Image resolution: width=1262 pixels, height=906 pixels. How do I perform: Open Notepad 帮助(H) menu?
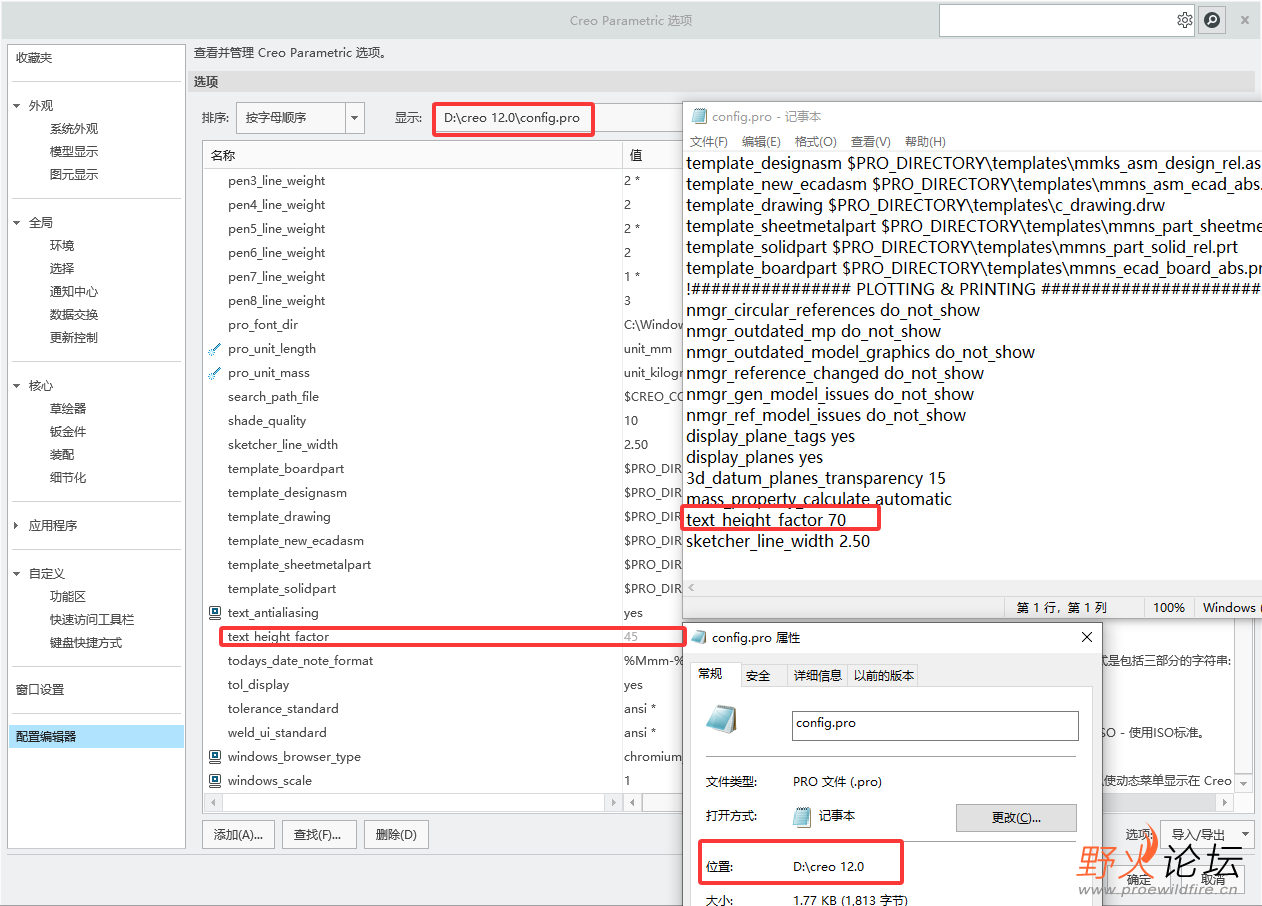(925, 142)
